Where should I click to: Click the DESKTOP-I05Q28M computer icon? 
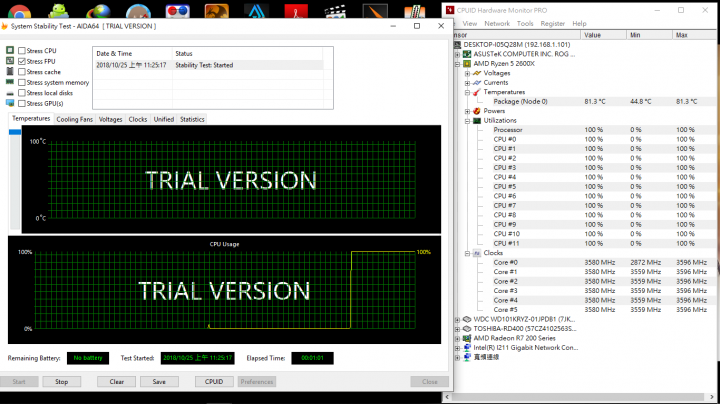click(x=457, y=45)
